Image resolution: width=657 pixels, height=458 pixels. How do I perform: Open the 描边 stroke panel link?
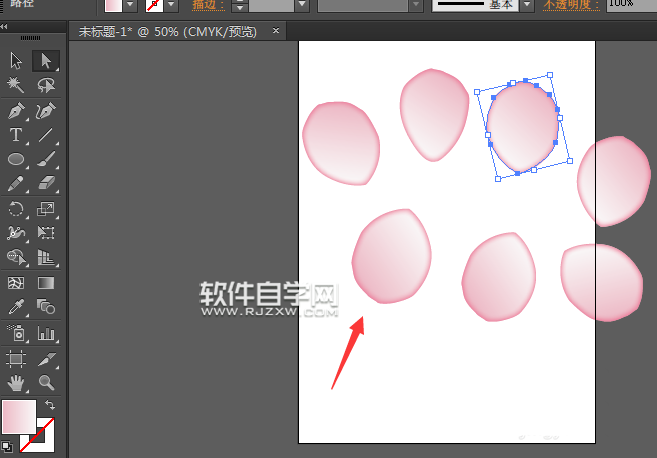208,5
